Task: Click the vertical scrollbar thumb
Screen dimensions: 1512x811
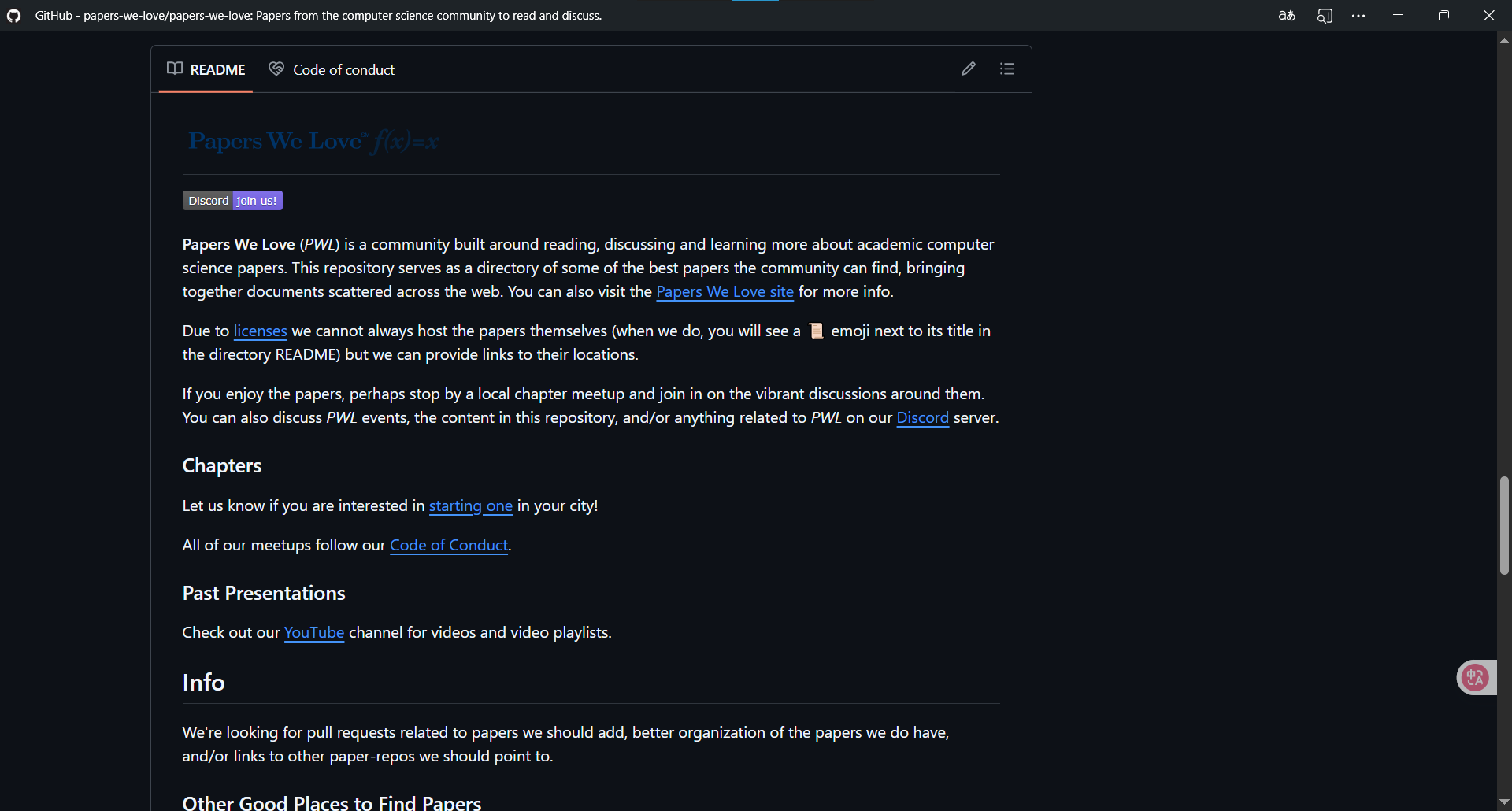Action: click(1504, 525)
